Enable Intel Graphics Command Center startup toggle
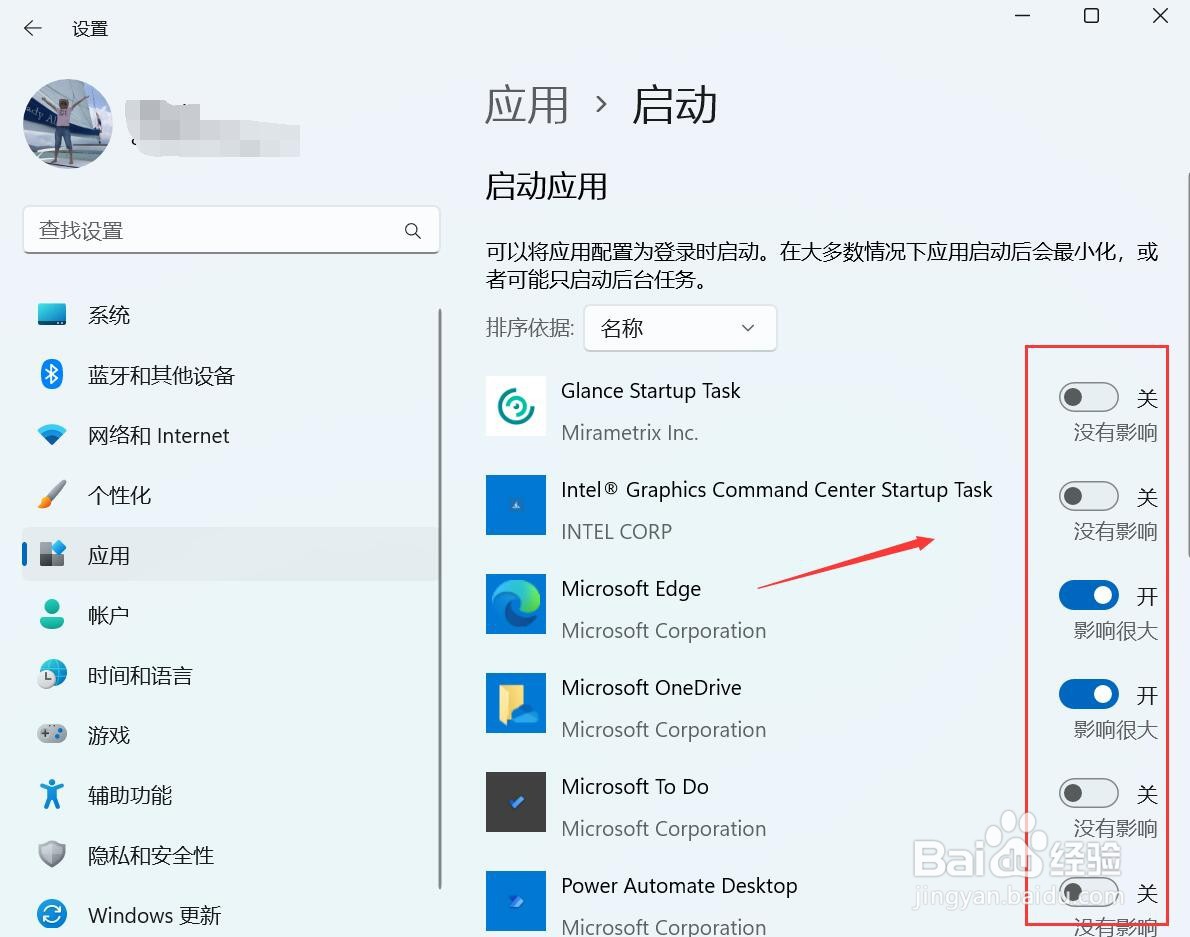This screenshot has height=937, width=1190. [x=1088, y=496]
